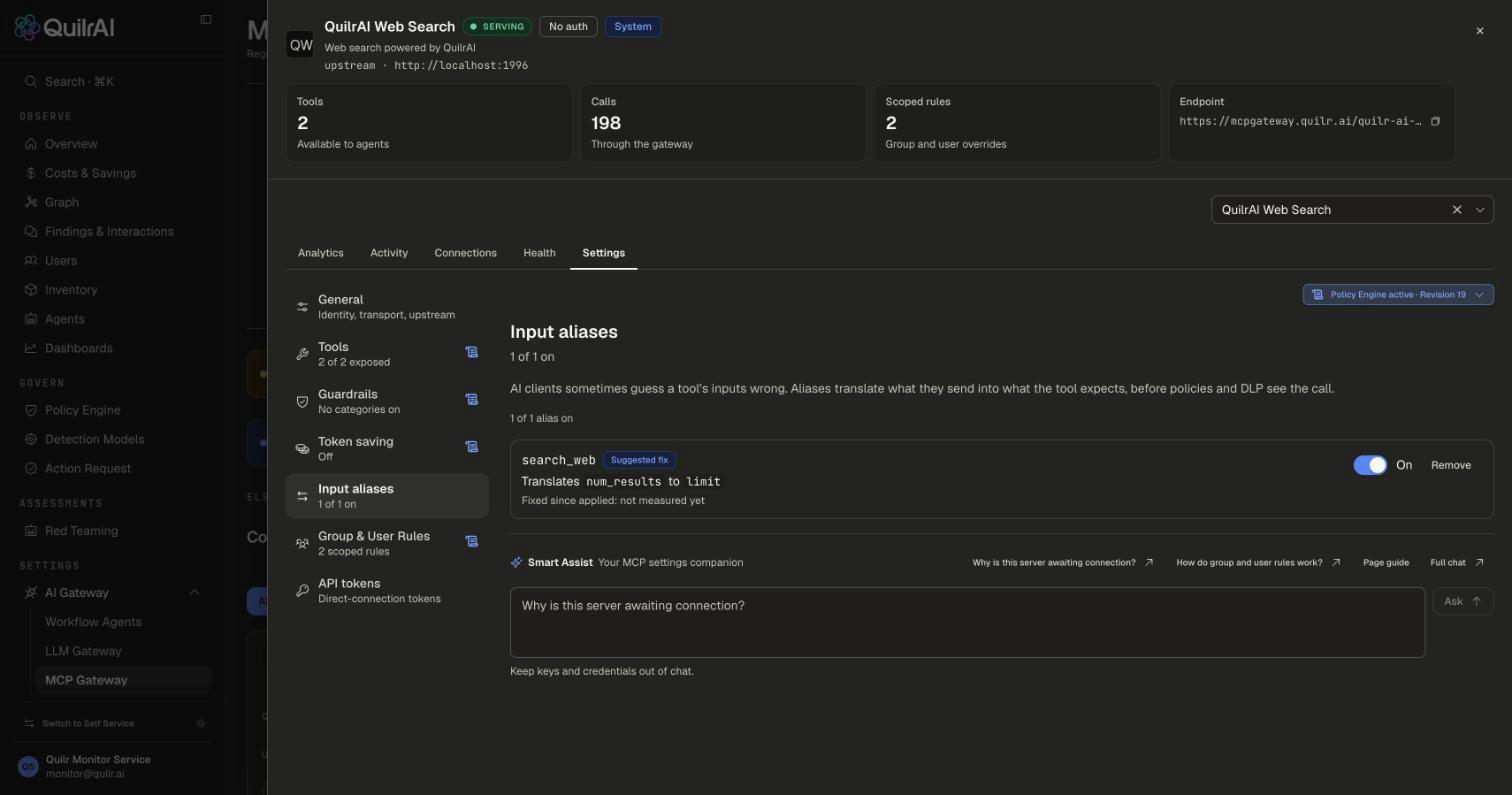Open the Activity tab

(x=389, y=253)
